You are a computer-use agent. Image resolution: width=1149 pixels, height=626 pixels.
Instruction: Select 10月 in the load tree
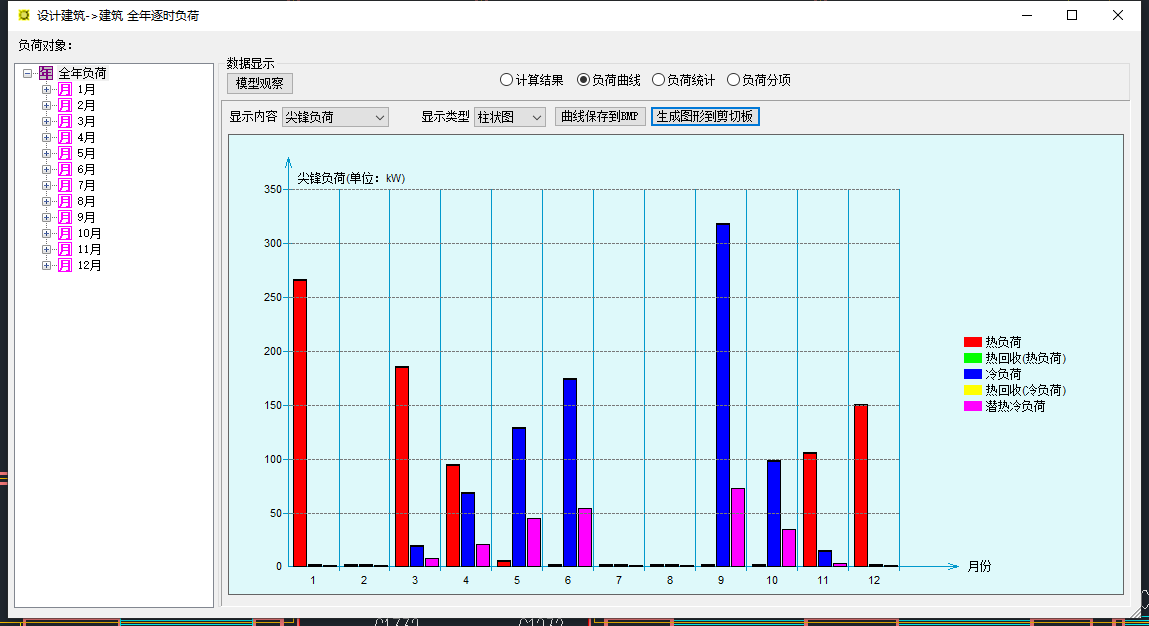coord(89,233)
